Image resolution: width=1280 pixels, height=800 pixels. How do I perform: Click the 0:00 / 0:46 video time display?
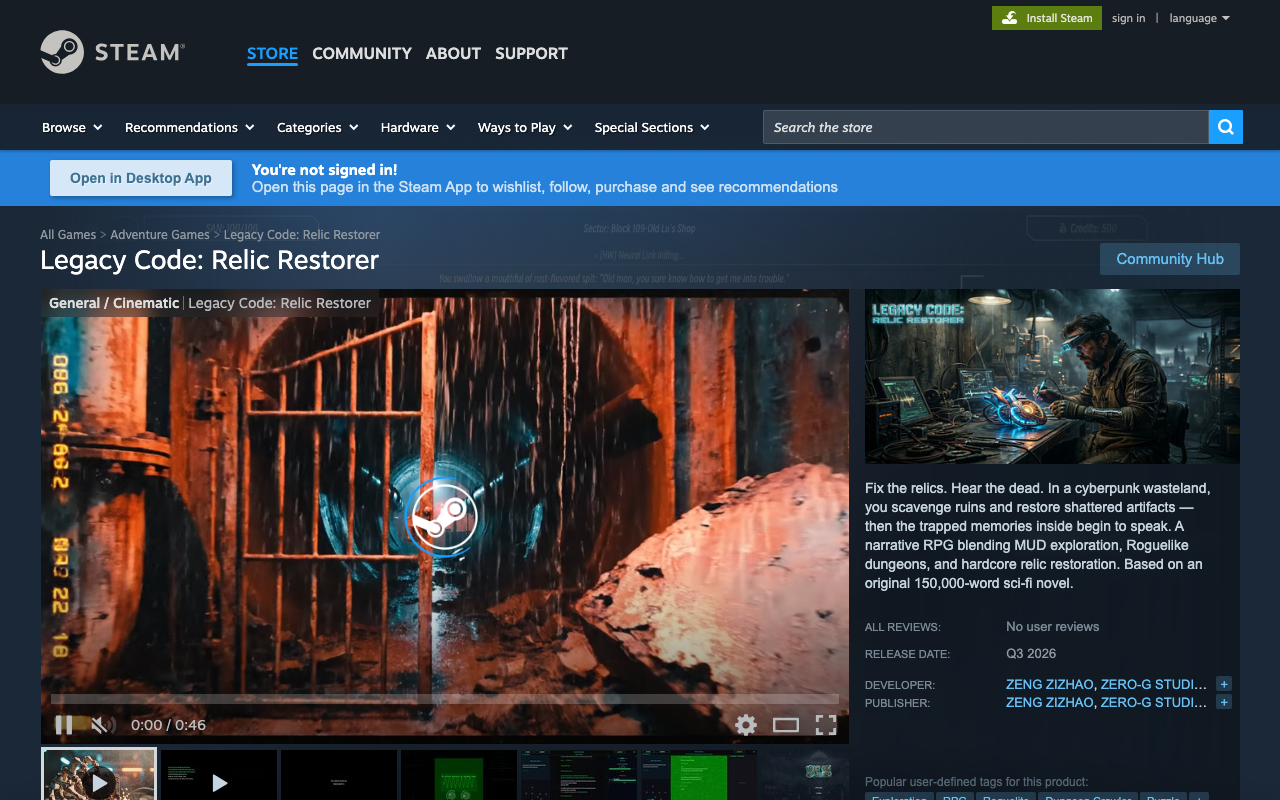(168, 725)
